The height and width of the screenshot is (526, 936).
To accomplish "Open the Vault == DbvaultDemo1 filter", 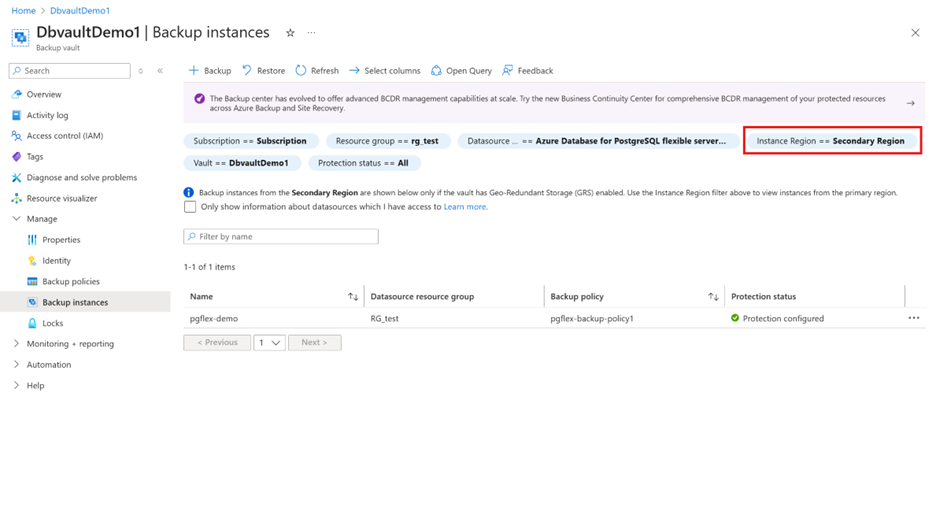I will 241,163.
